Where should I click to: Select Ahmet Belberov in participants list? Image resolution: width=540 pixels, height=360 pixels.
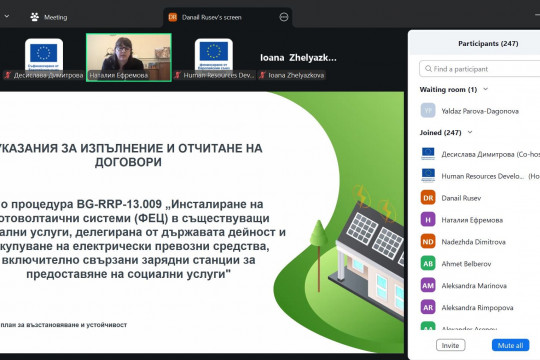pos(479,264)
